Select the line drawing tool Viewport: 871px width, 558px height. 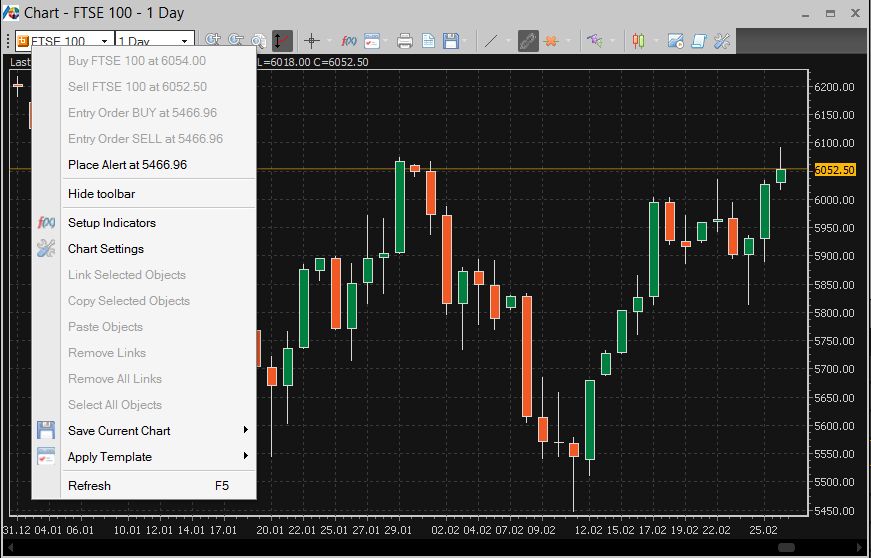(490, 41)
